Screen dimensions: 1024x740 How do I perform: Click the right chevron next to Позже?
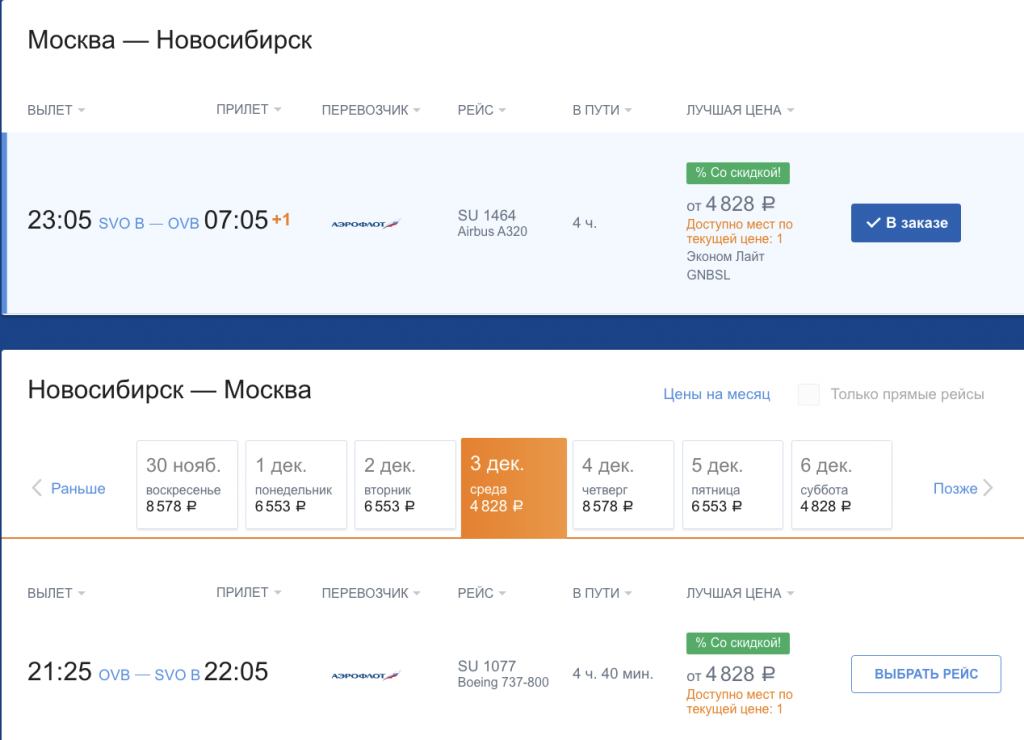click(988, 488)
